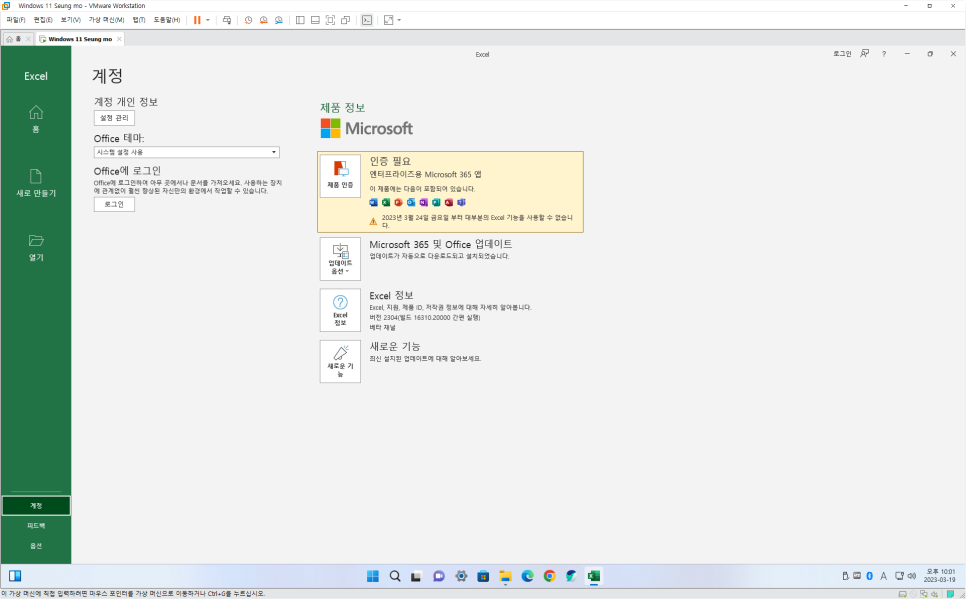Launch Chrome from the Windows taskbar
The height and width of the screenshot is (599, 966).
click(550, 576)
